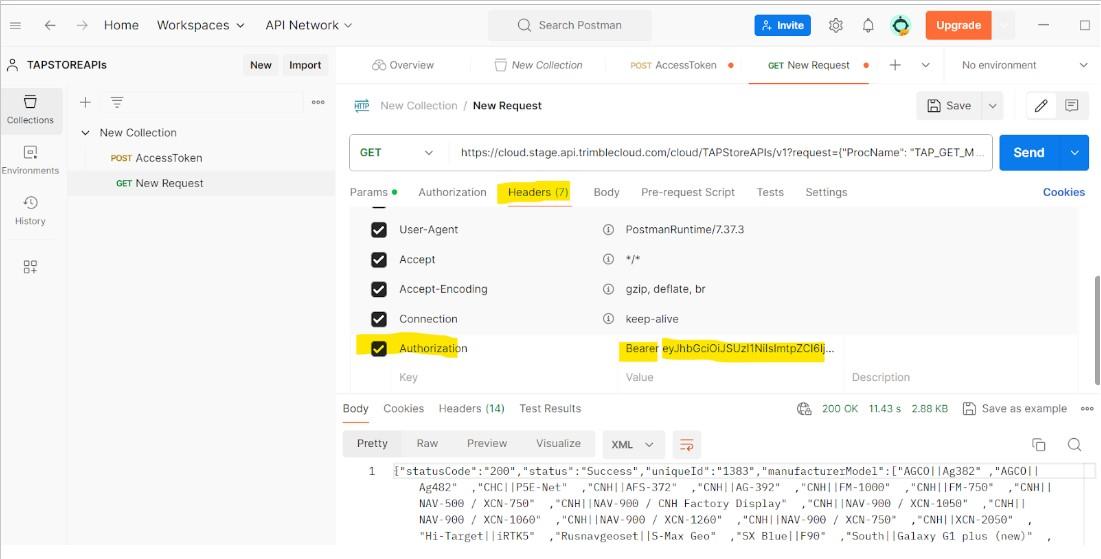Switch to the Params tab

pos(373,192)
